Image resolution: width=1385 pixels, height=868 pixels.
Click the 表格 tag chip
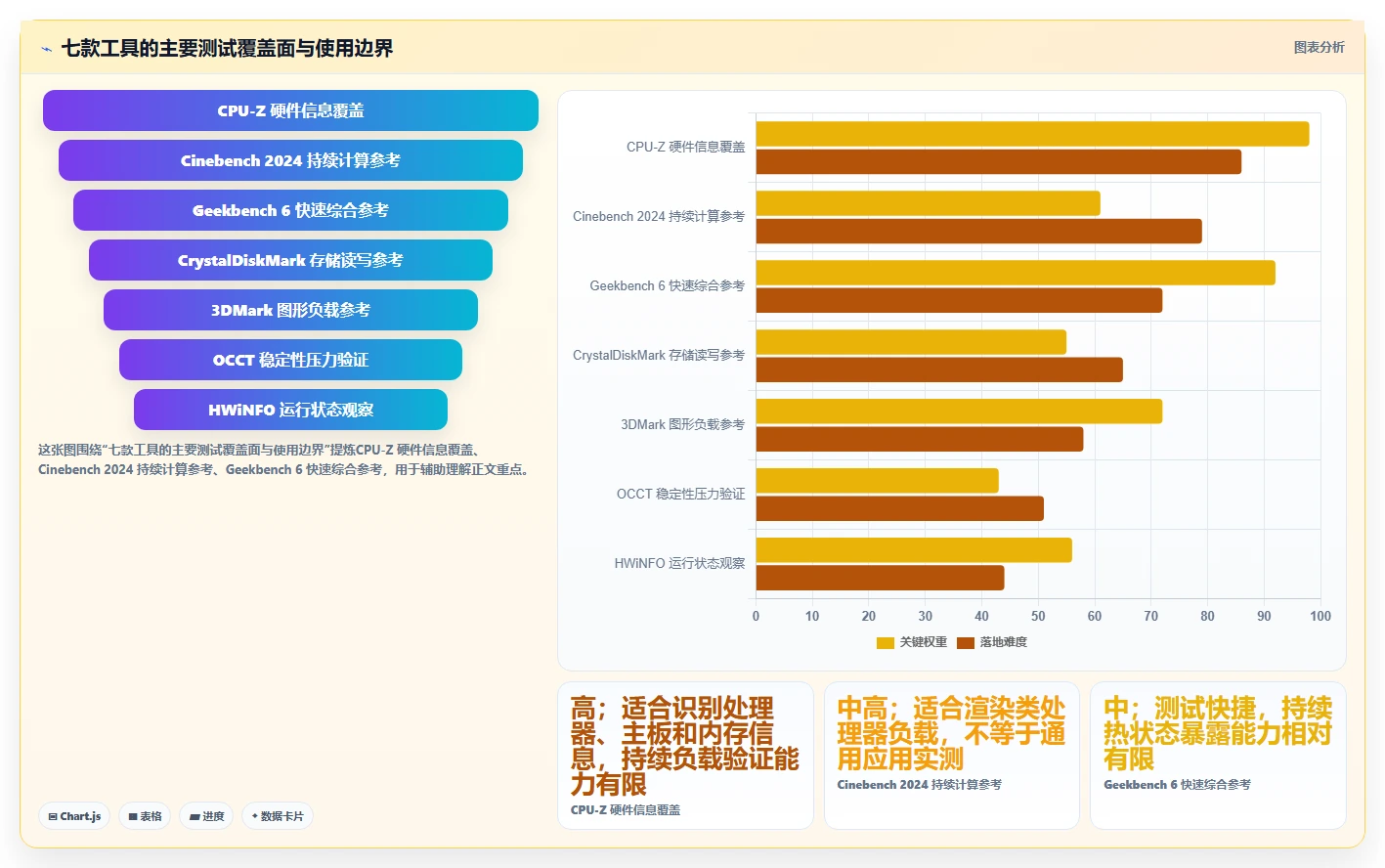pyautogui.click(x=146, y=816)
